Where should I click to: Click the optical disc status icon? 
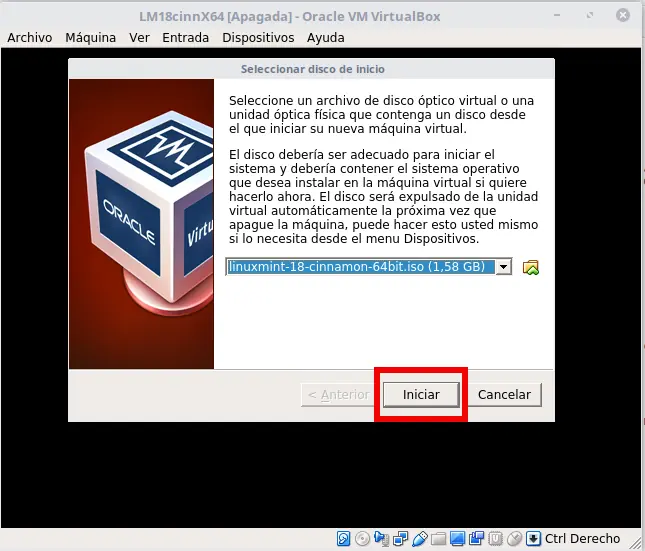tap(362, 538)
